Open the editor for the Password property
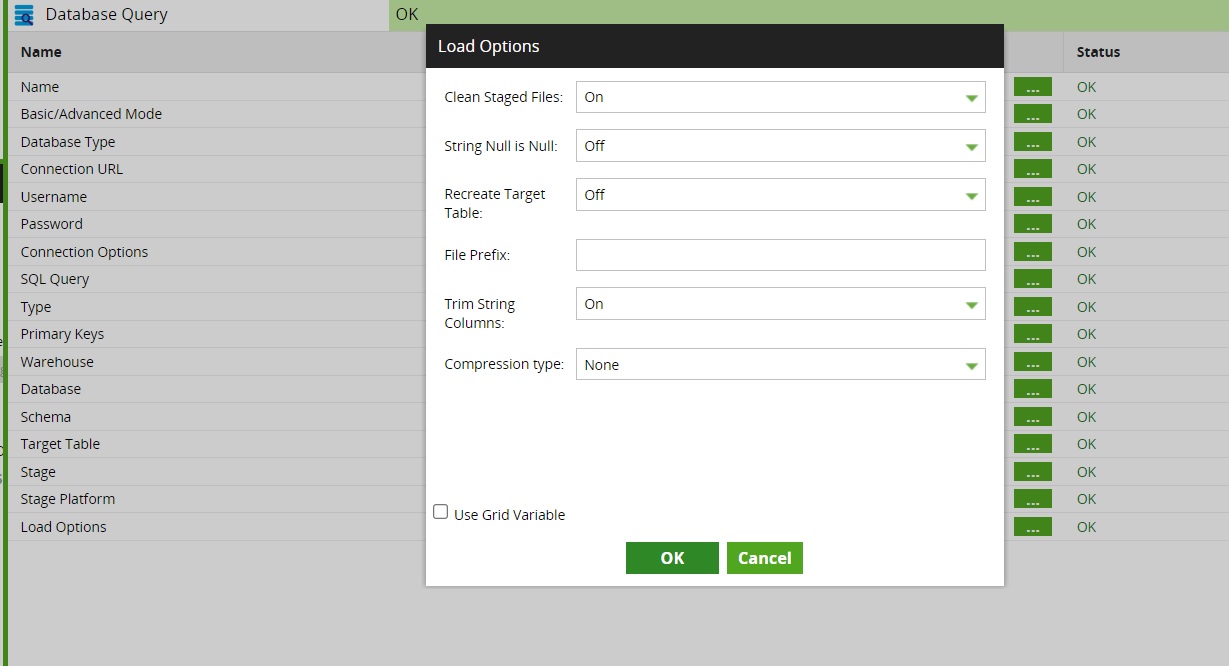Screen dimensions: 1229x666 pos(1033,224)
